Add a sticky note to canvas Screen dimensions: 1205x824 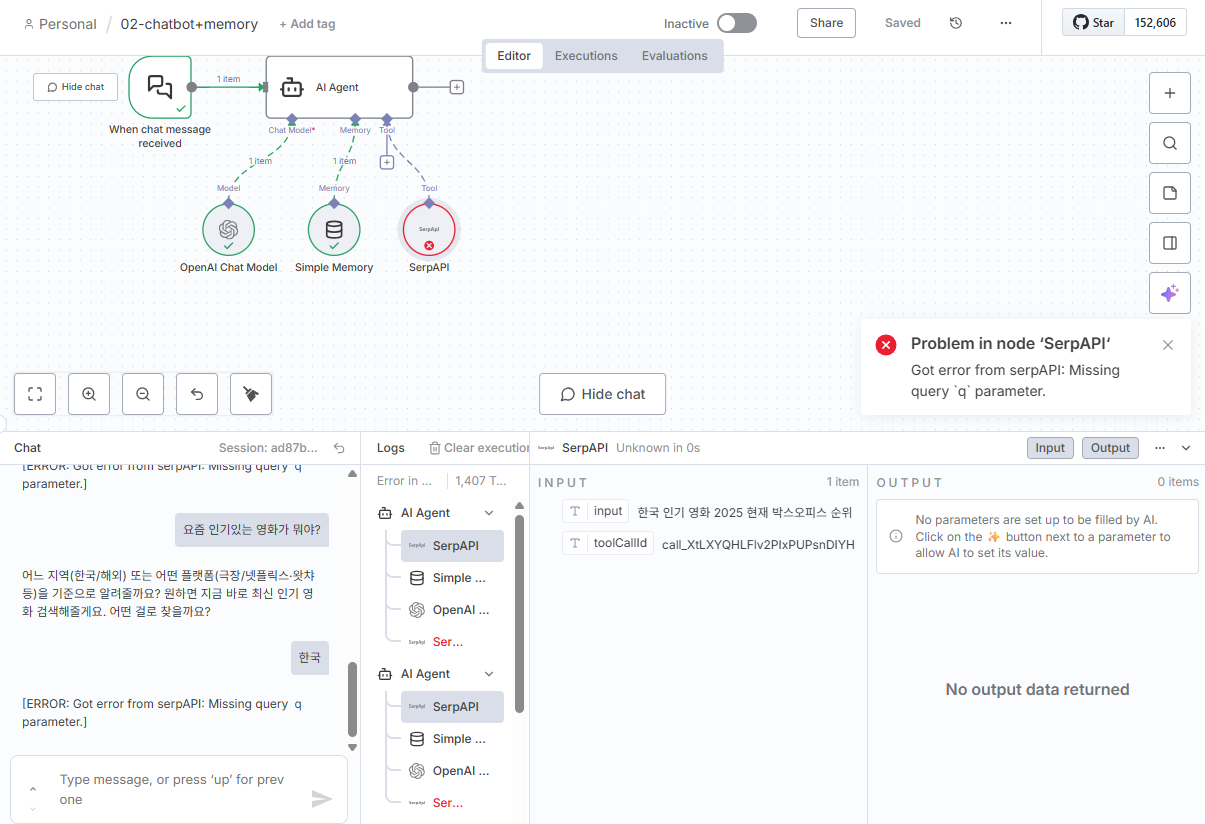pos(1169,193)
